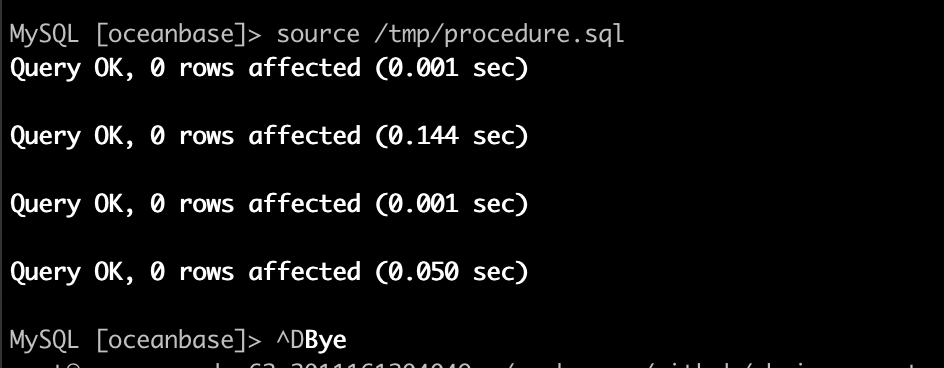The image size is (944, 368).
Task: Click the /tmp/procedure.sql path in the source command
Action: [x=499, y=34]
